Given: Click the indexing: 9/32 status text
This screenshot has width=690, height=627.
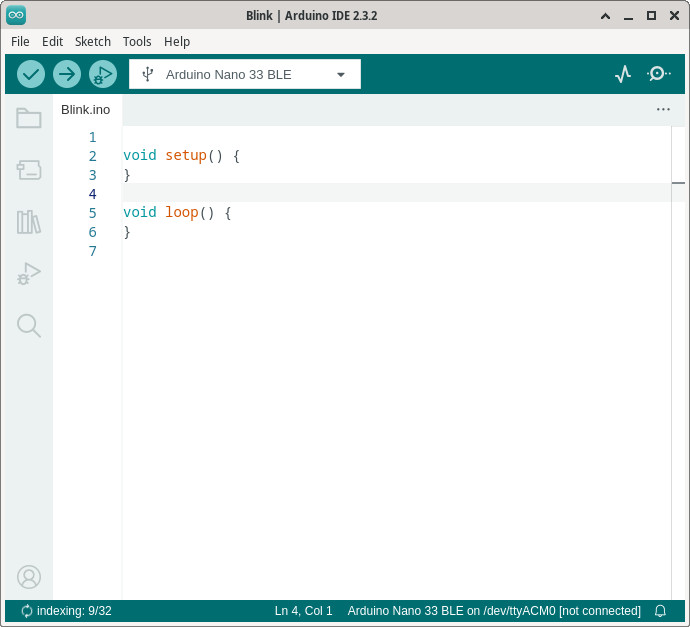Looking at the screenshot, I should coord(74,611).
